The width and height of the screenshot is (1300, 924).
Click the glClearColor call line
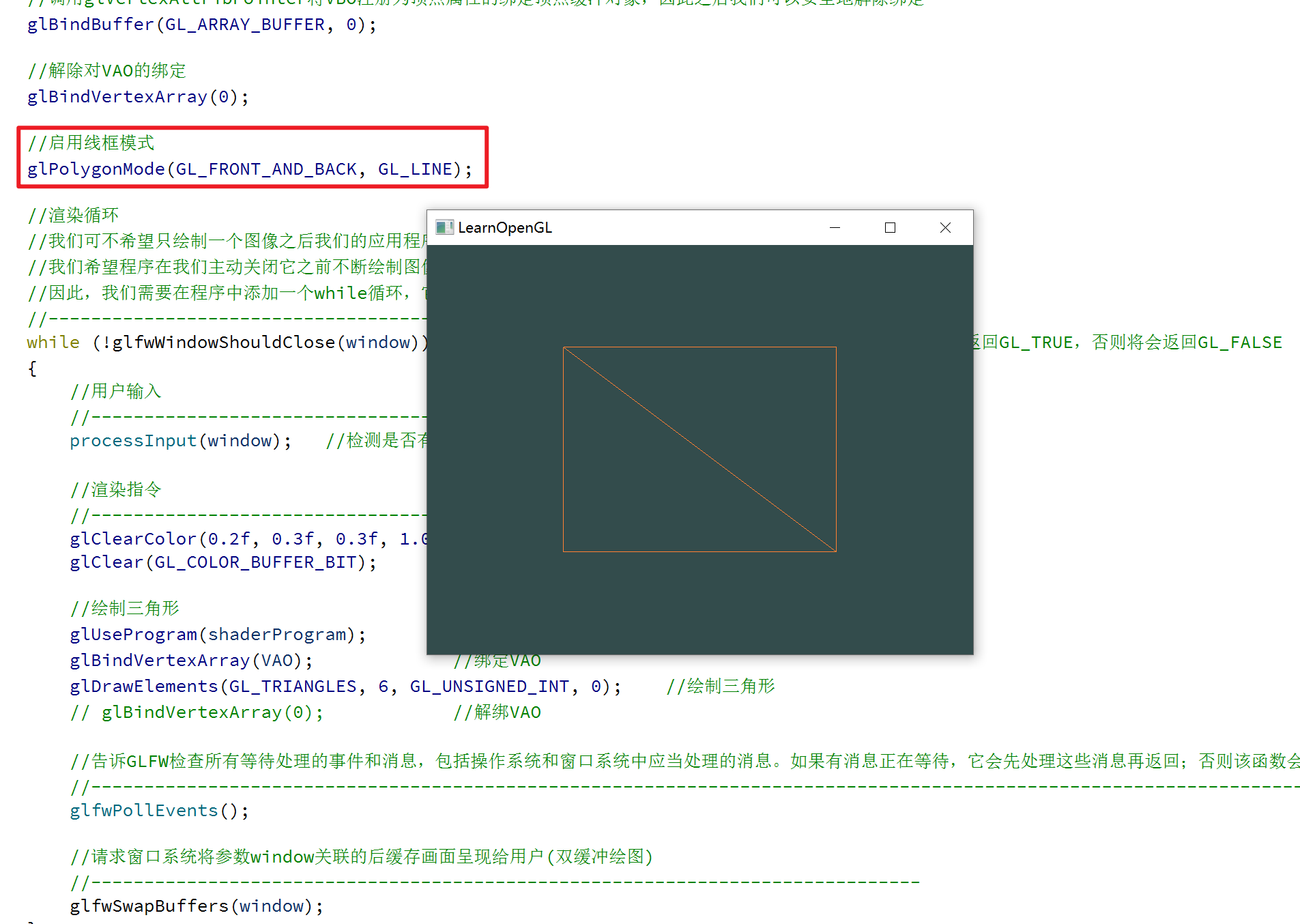tap(248, 539)
